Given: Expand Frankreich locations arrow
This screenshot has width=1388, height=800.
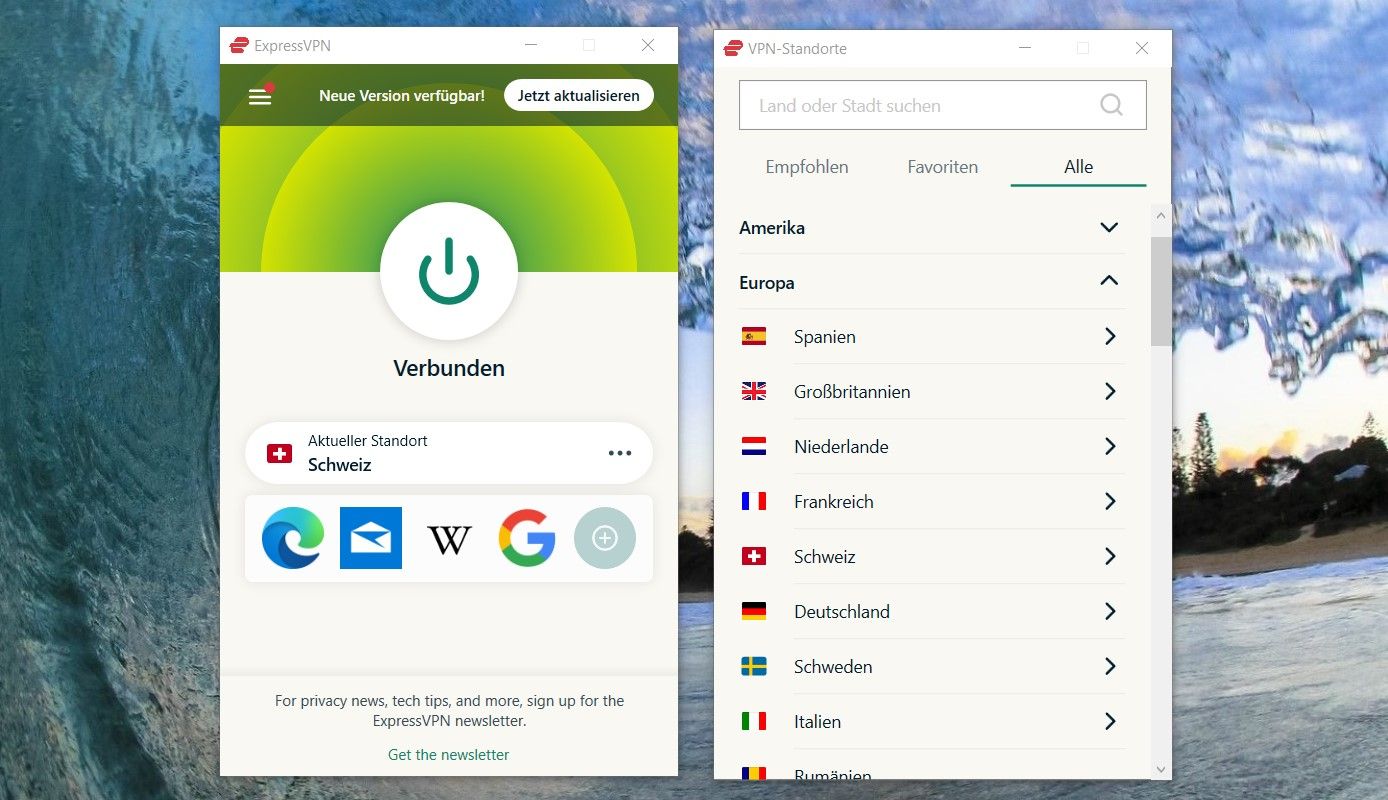Looking at the screenshot, I should pos(1110,502).
